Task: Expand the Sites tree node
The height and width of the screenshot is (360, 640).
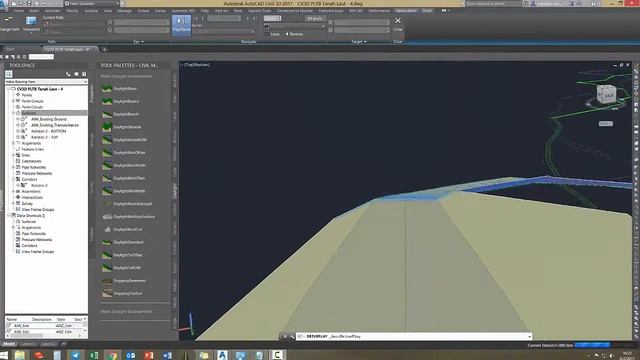Action: [13, 155]
